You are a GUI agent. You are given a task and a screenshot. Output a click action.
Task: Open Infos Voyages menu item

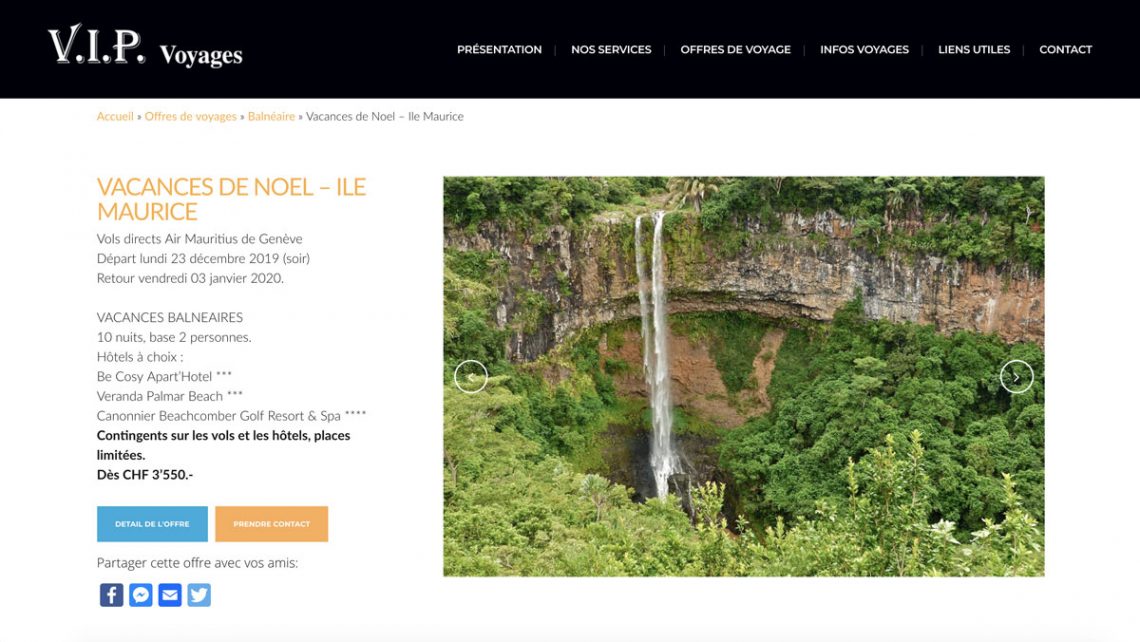tap(864, 49)
